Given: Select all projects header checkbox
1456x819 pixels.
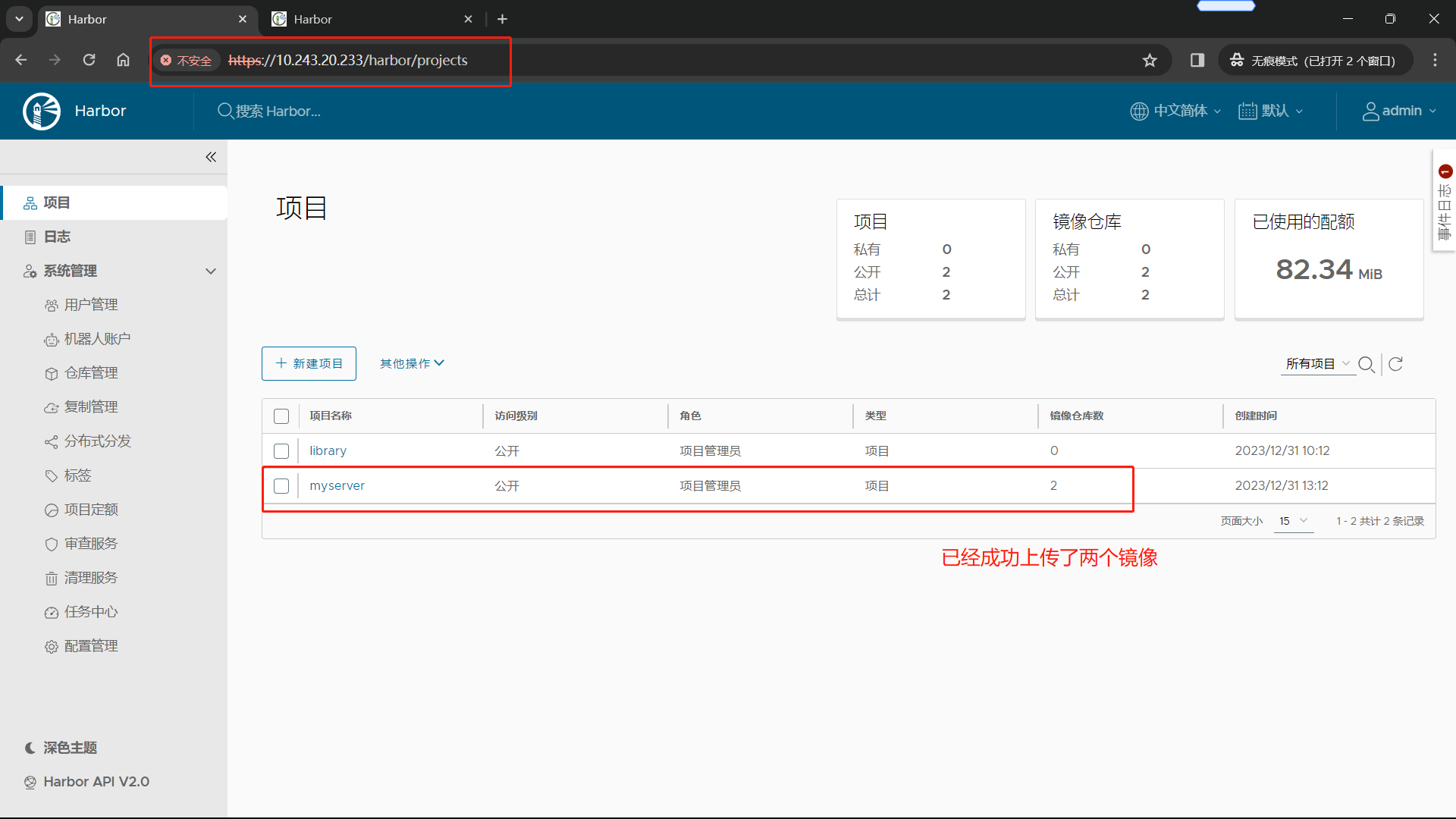Looking at the screenshot, I should coord(281,416).
